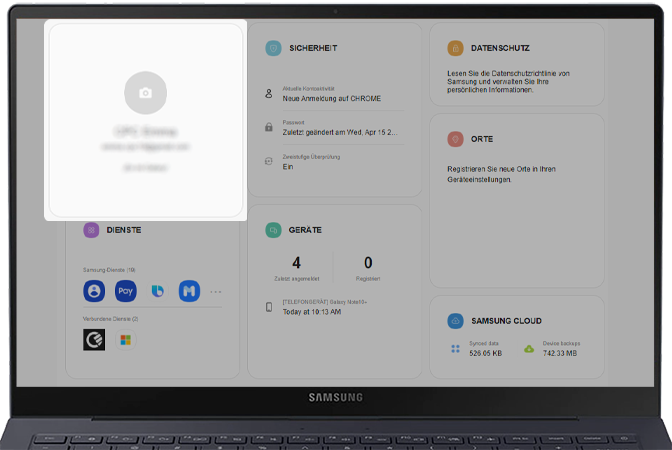672x450 pixels.
Task: Open the Samsung Account service icon
Action: 94,291
